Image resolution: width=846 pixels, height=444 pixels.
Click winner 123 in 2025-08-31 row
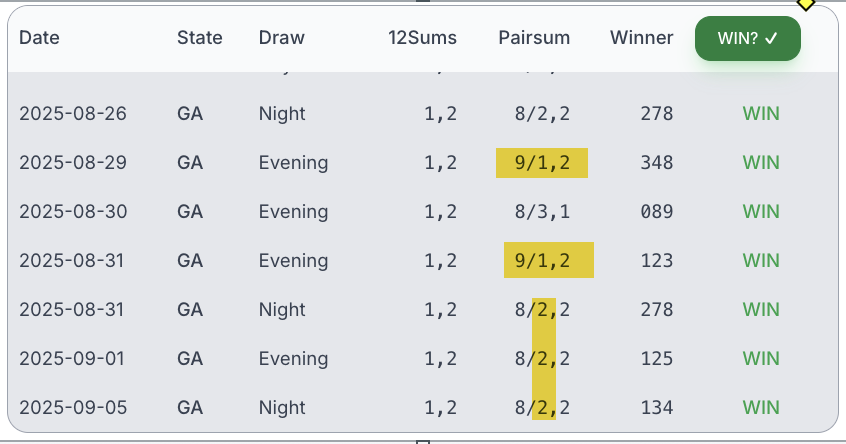tap(657, 261)
